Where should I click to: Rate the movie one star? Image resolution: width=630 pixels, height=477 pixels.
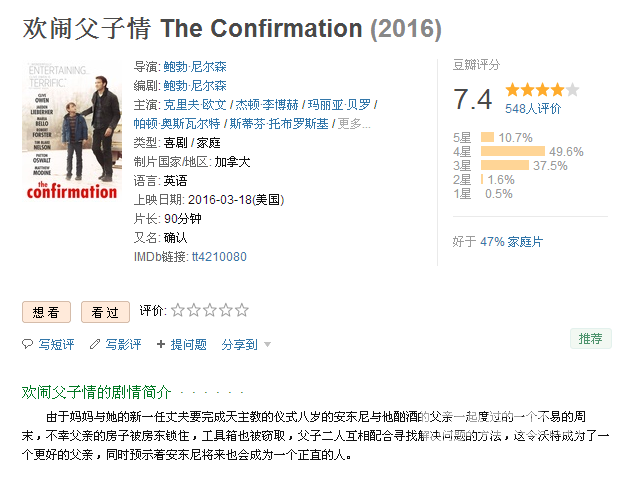(178, 310)
